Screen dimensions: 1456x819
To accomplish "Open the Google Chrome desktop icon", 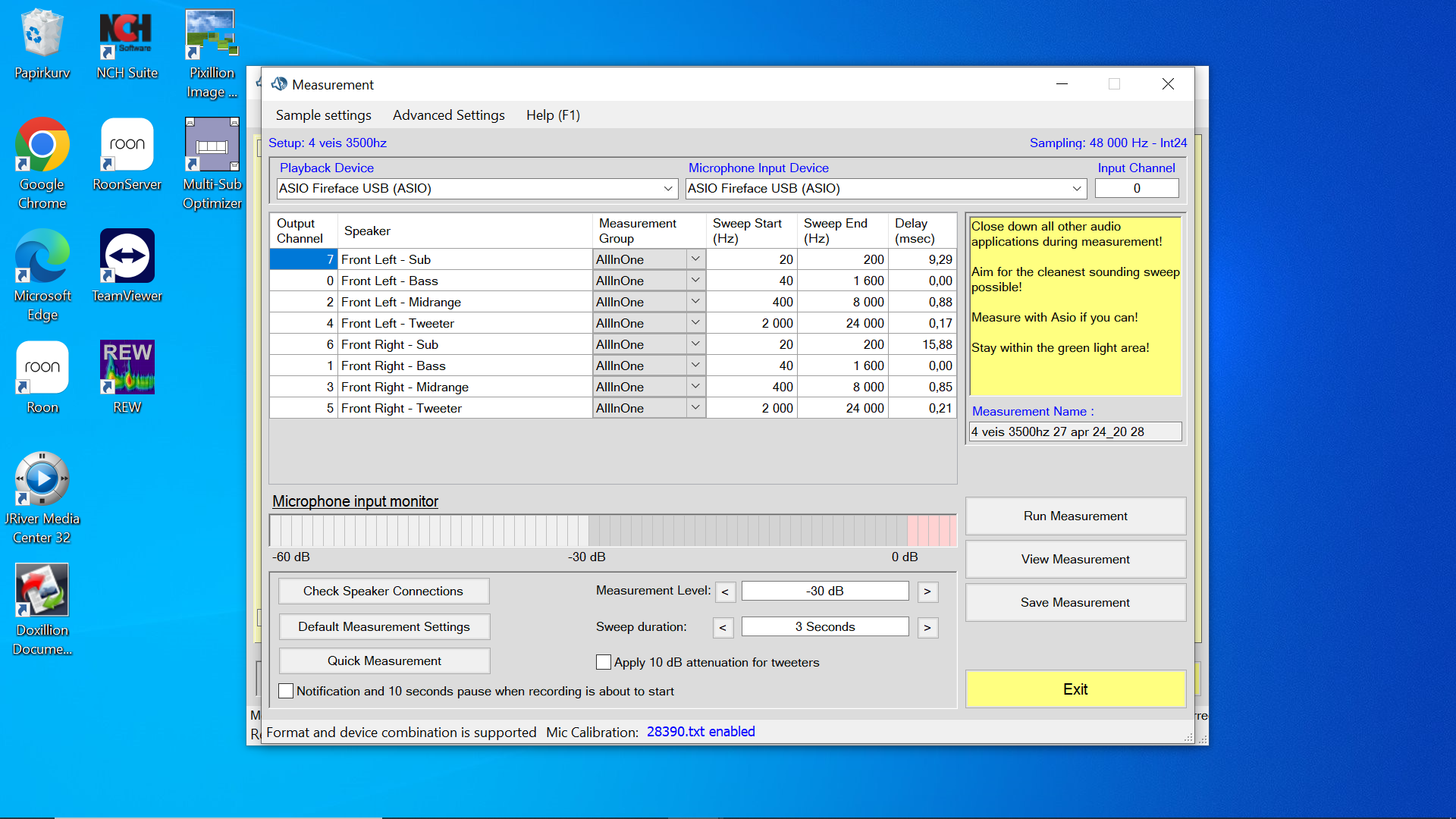I will pos(42,146).
